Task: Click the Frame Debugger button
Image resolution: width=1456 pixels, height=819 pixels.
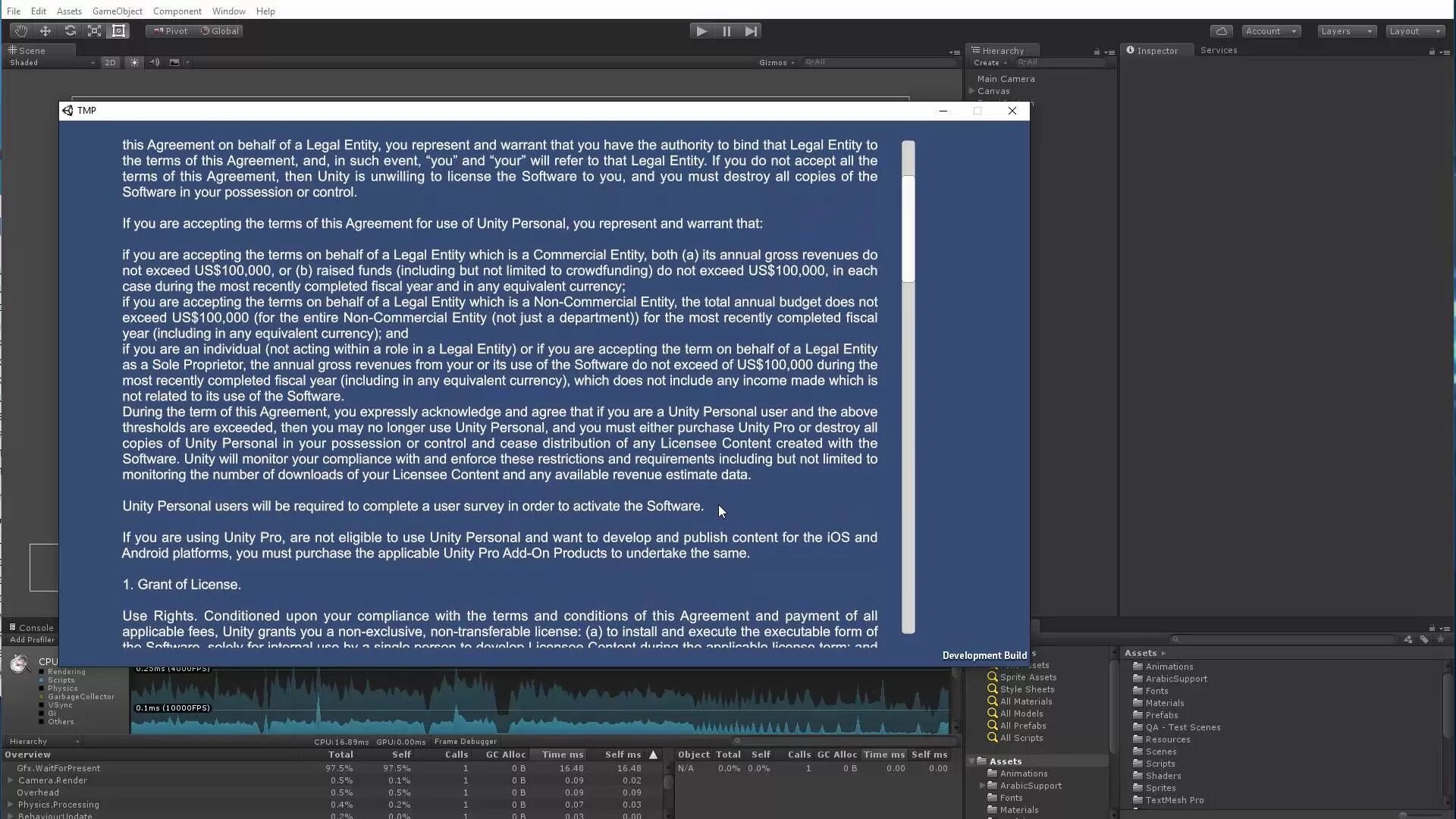Action: click(x=466, y=742)
